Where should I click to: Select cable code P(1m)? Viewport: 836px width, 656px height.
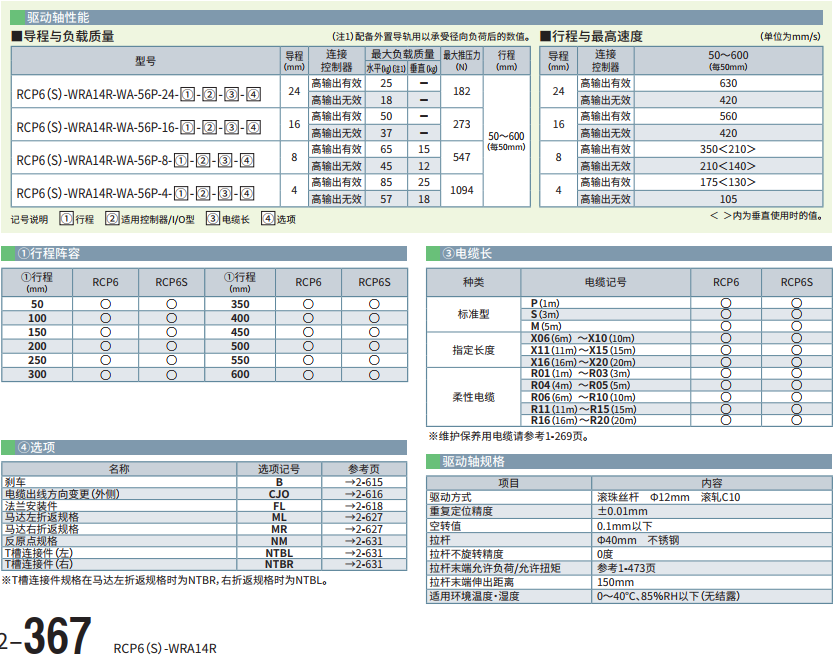[545, 303]
